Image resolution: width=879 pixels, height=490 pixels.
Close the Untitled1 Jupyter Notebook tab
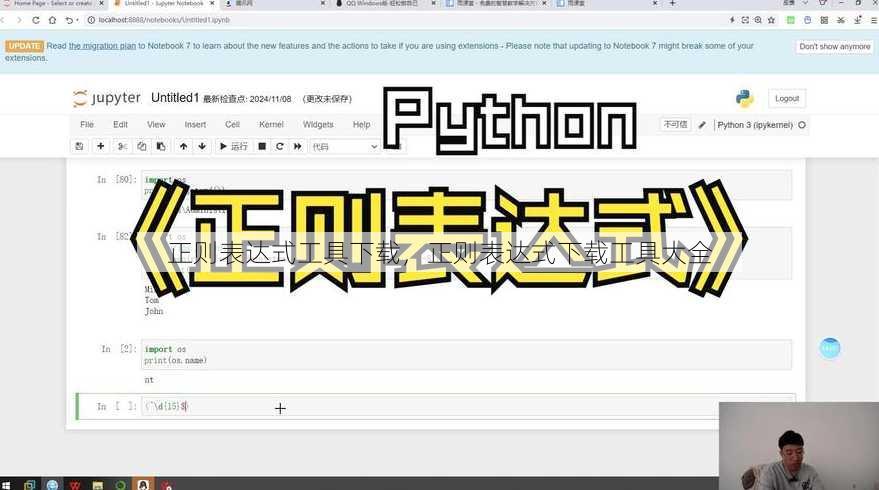212,3
